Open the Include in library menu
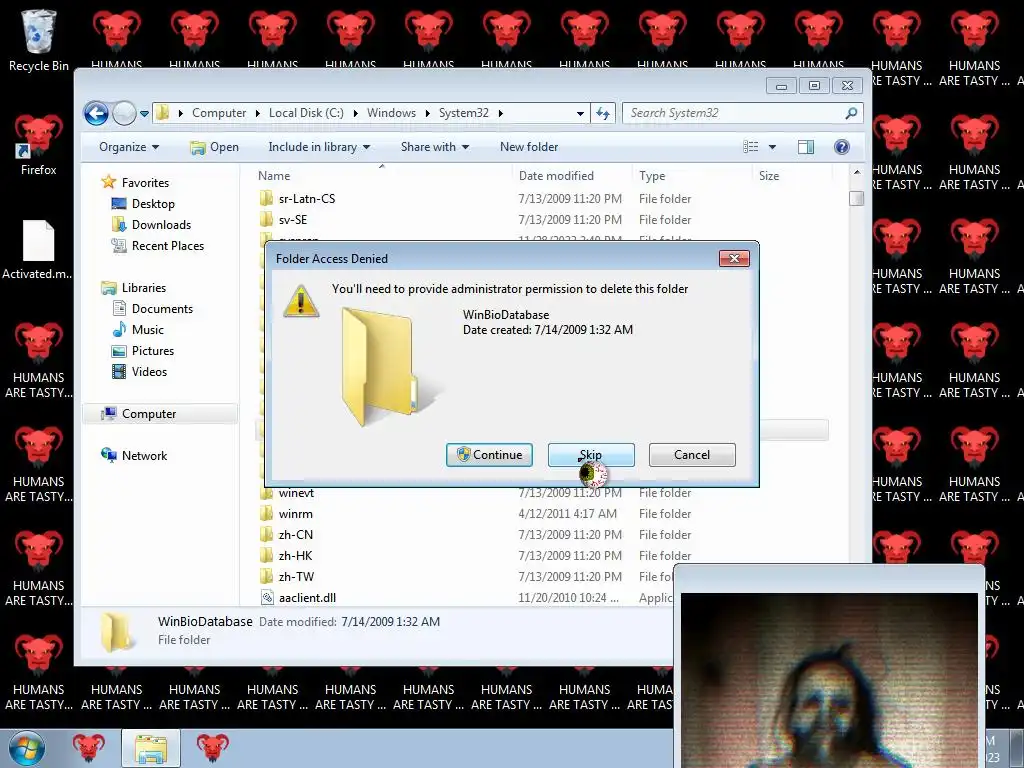 click(319, 147)
